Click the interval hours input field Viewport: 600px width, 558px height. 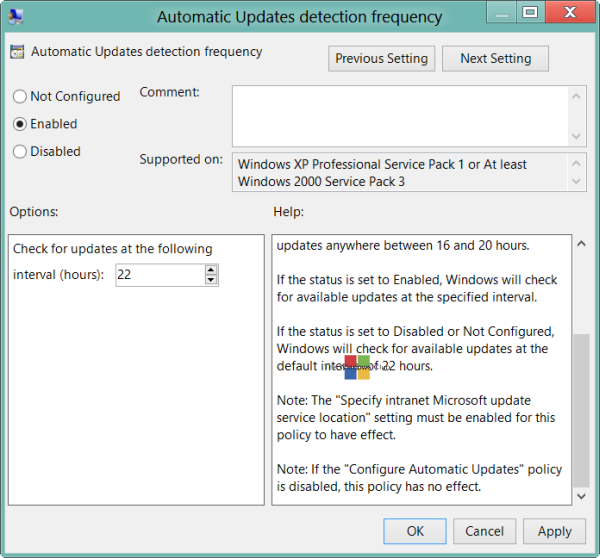(160, 275)
